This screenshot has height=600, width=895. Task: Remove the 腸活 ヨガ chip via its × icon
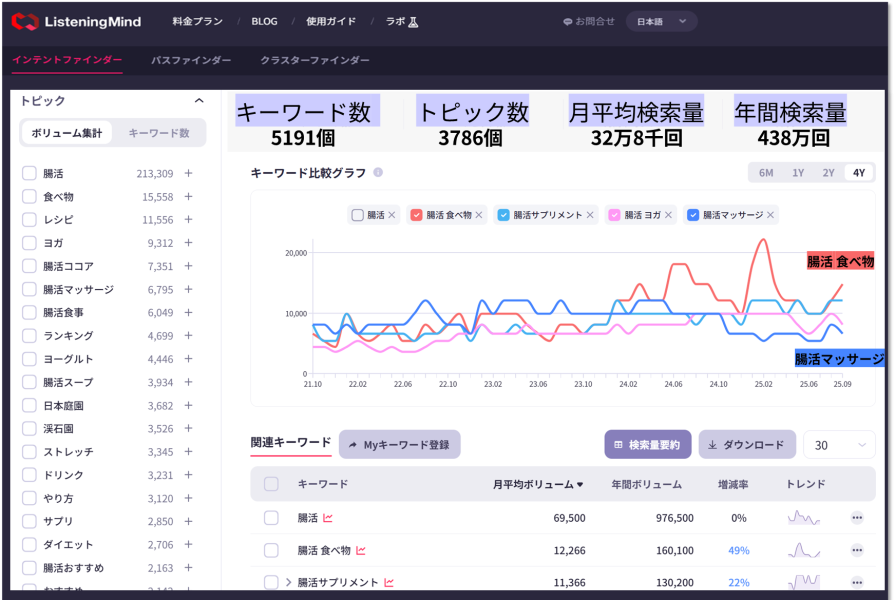[668, 215]
